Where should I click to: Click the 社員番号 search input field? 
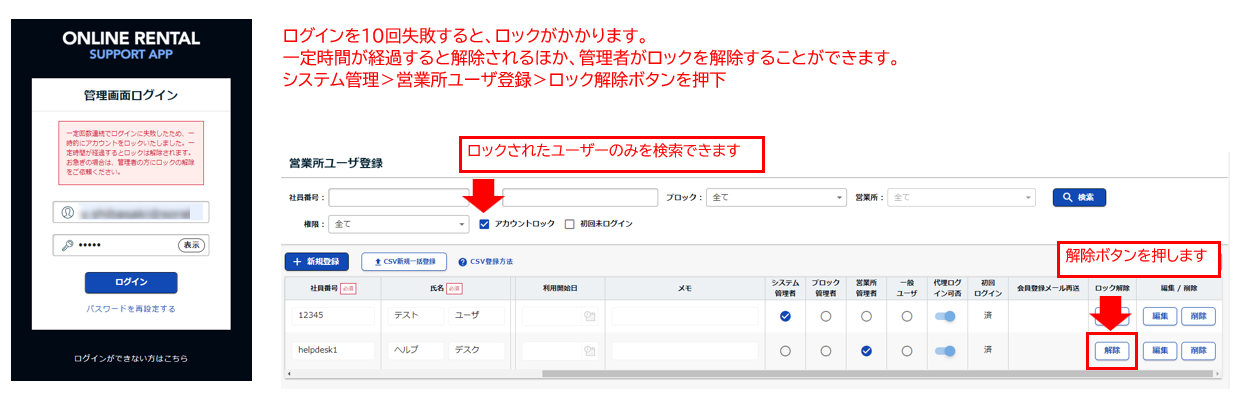coord(400,198)
